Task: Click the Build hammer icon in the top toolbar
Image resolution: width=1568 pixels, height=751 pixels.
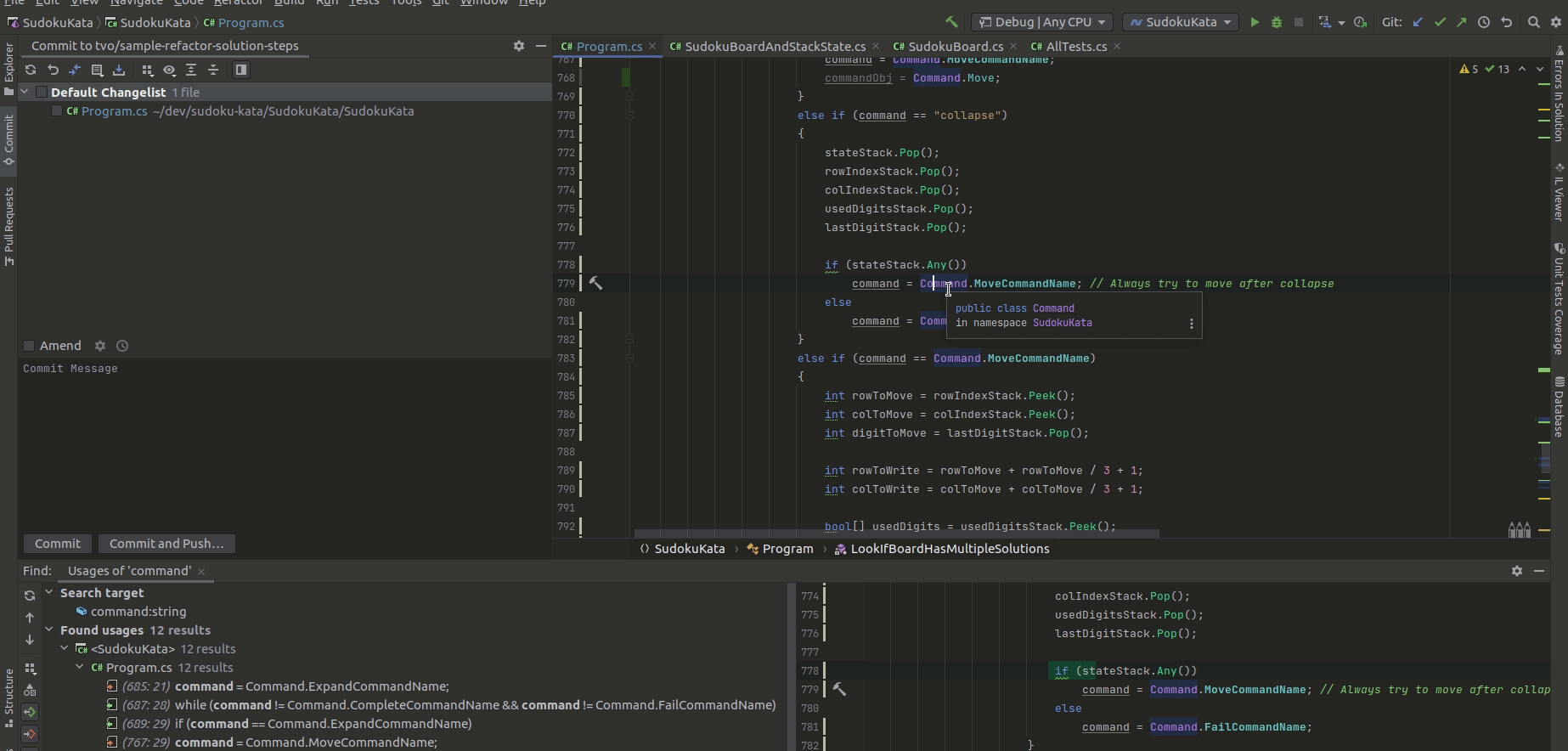Action: coord(951,23)
